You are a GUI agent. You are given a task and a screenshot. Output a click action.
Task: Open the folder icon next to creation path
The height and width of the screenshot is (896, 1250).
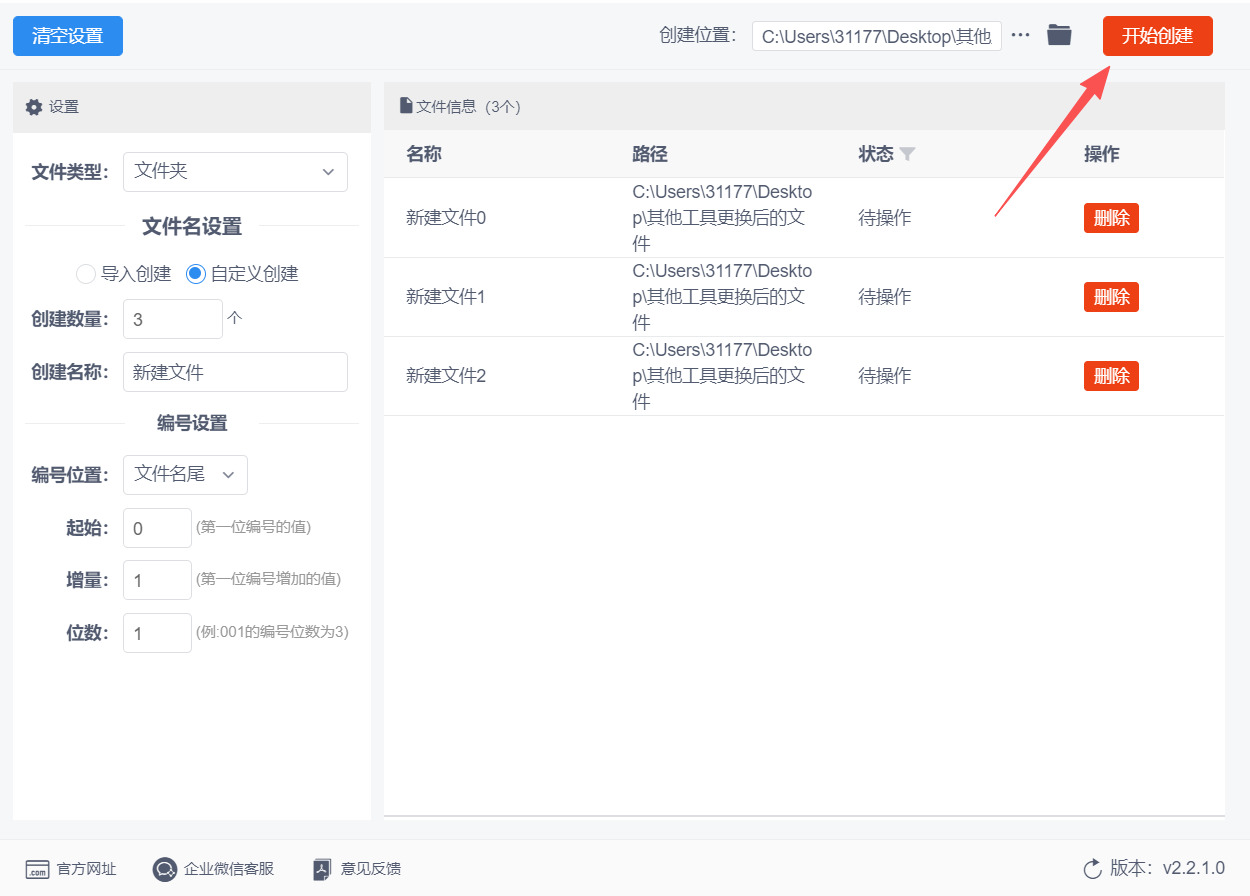coord(1059,35)
